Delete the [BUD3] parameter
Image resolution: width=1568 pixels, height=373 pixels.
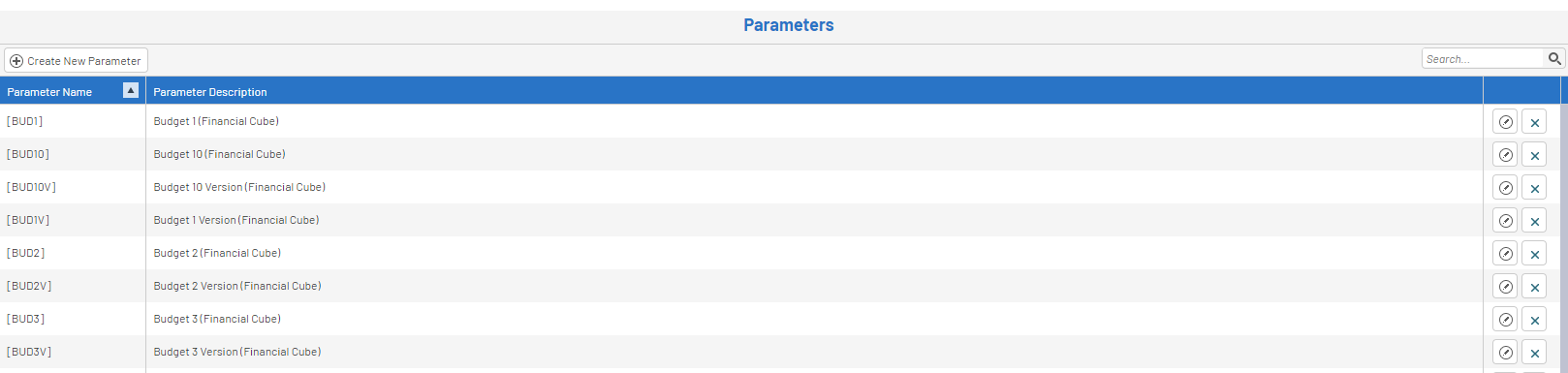1534,320
